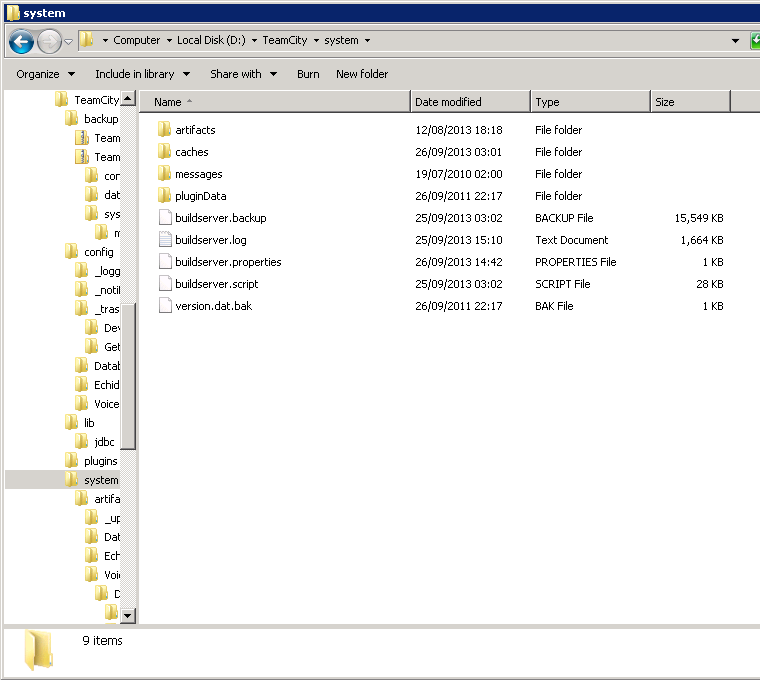Select plugins folder in navigation tree
This screenshot has height=680, width=760.
[101, 461]
